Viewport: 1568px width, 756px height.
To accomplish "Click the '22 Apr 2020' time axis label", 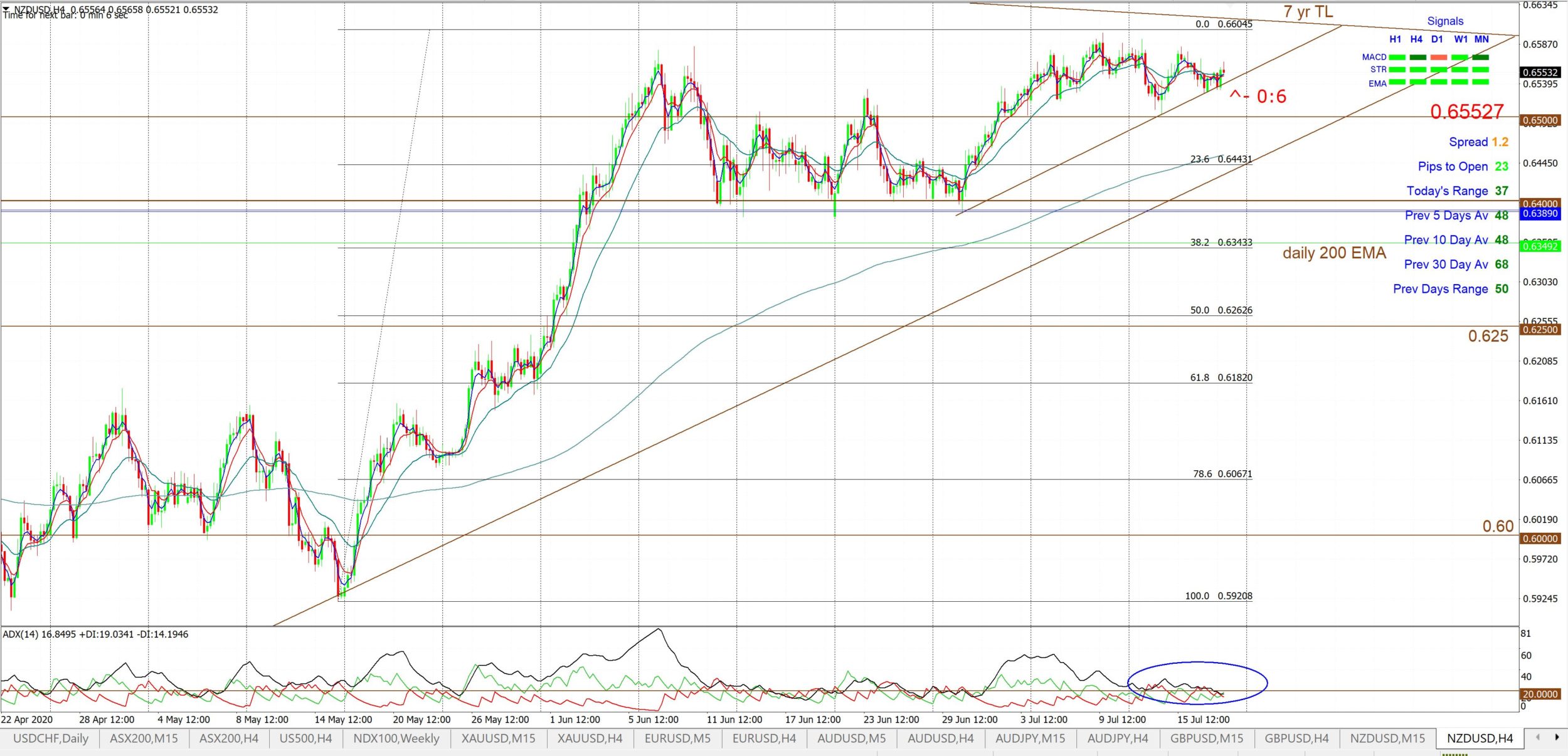I will [27, 720].
